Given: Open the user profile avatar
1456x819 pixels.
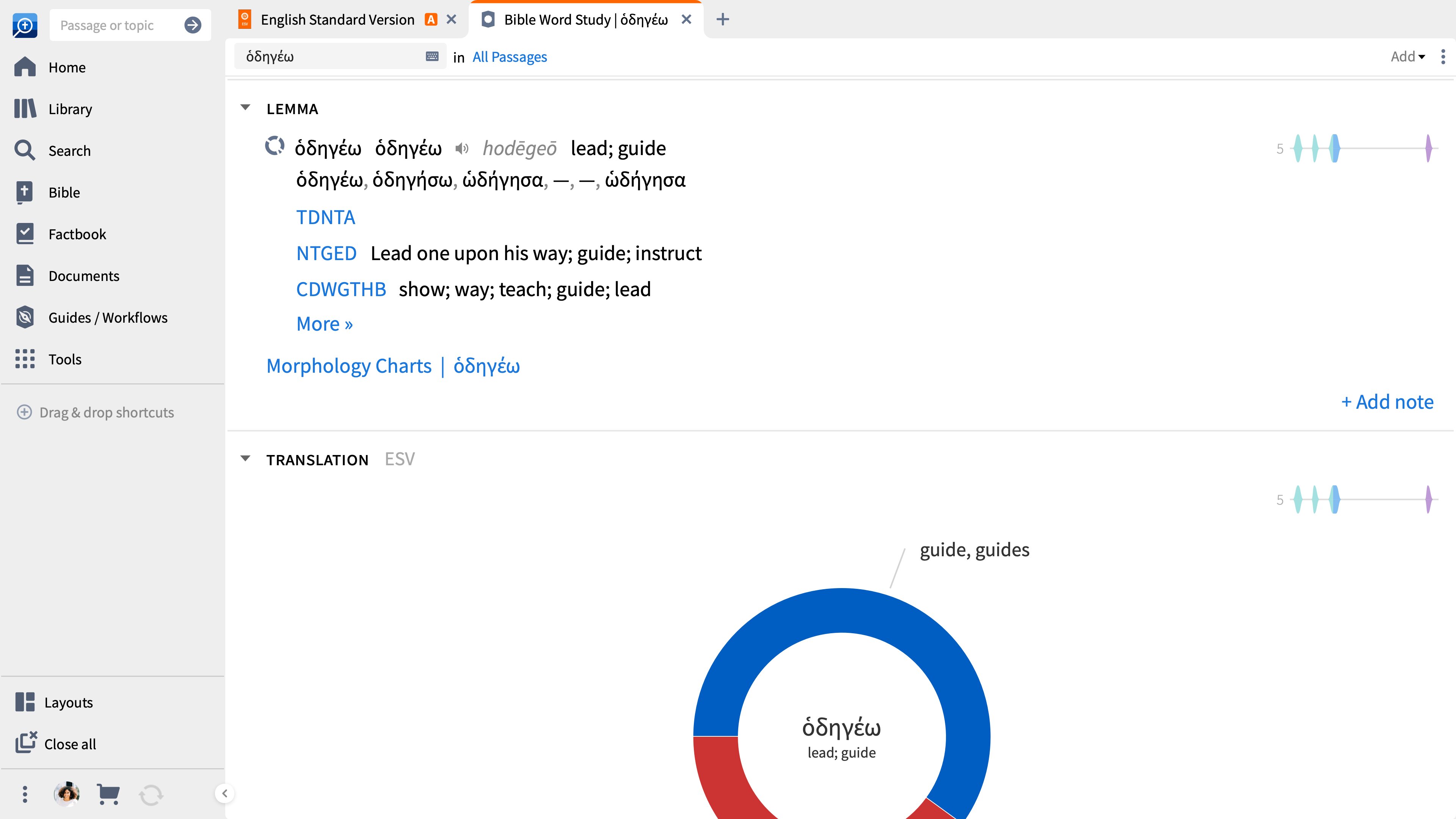Looking at the screenshot, I should (x=67, y=794).
